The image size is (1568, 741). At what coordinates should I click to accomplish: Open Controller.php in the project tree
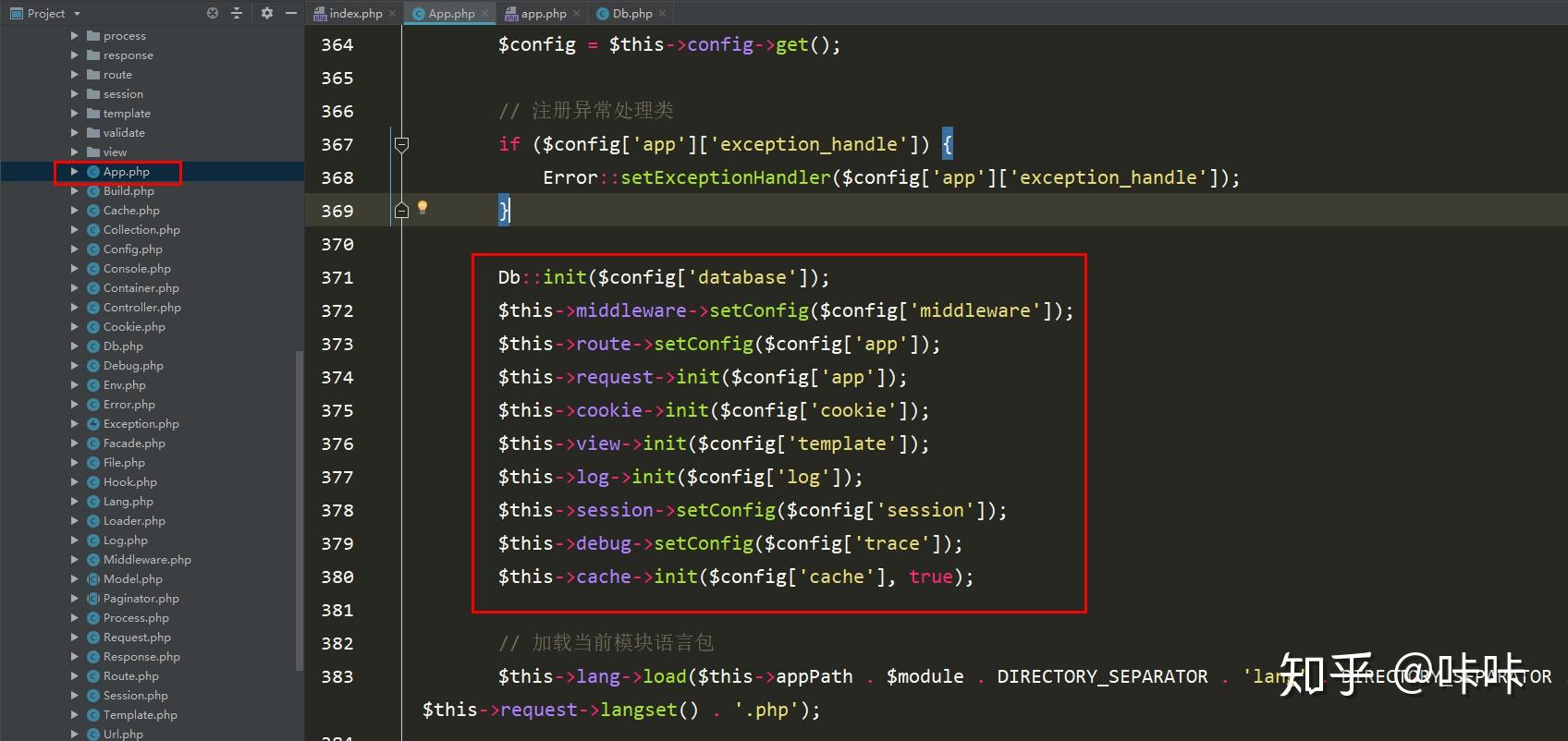142,308
